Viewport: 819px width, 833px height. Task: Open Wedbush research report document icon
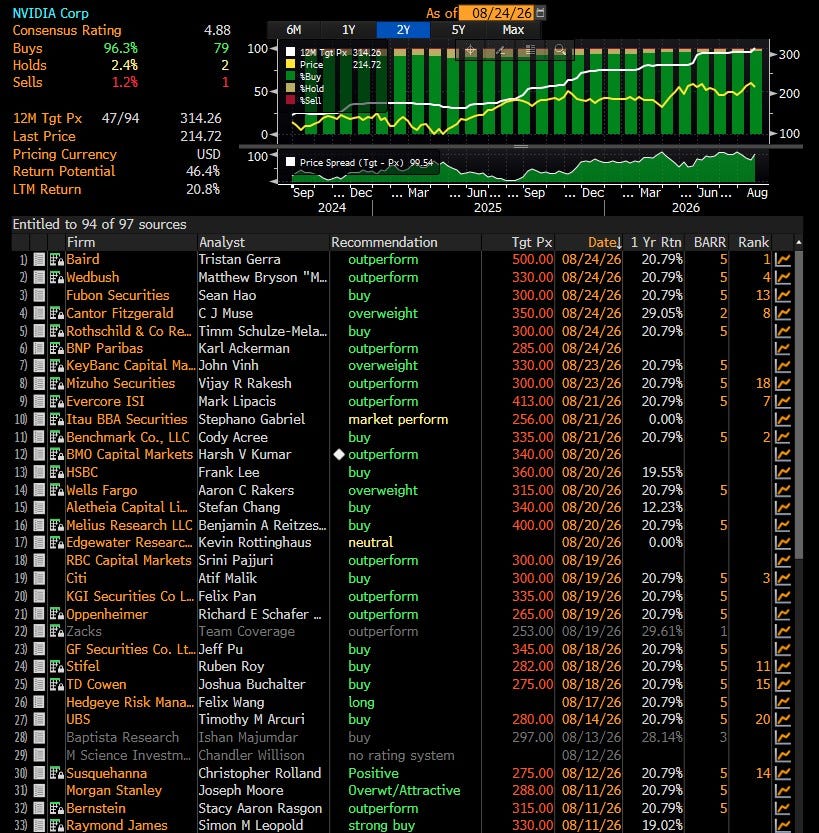click(x=39, y=277)
